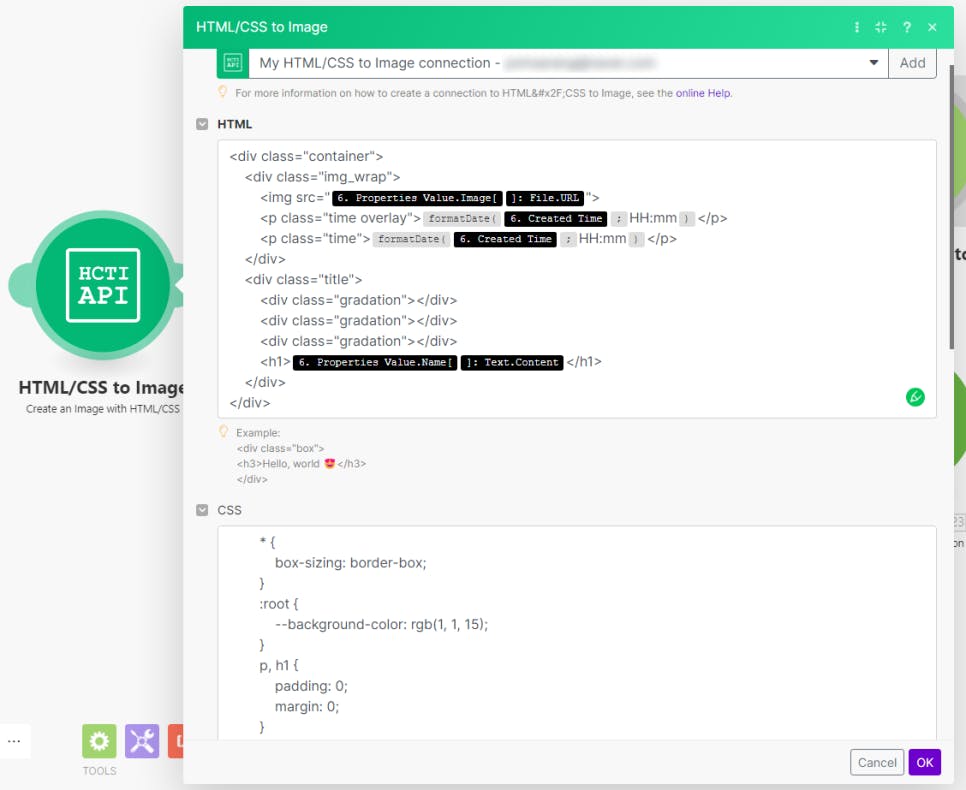Click the Add connection button
The height and width of the screenshot is (790, 966).
pos(912,63)
